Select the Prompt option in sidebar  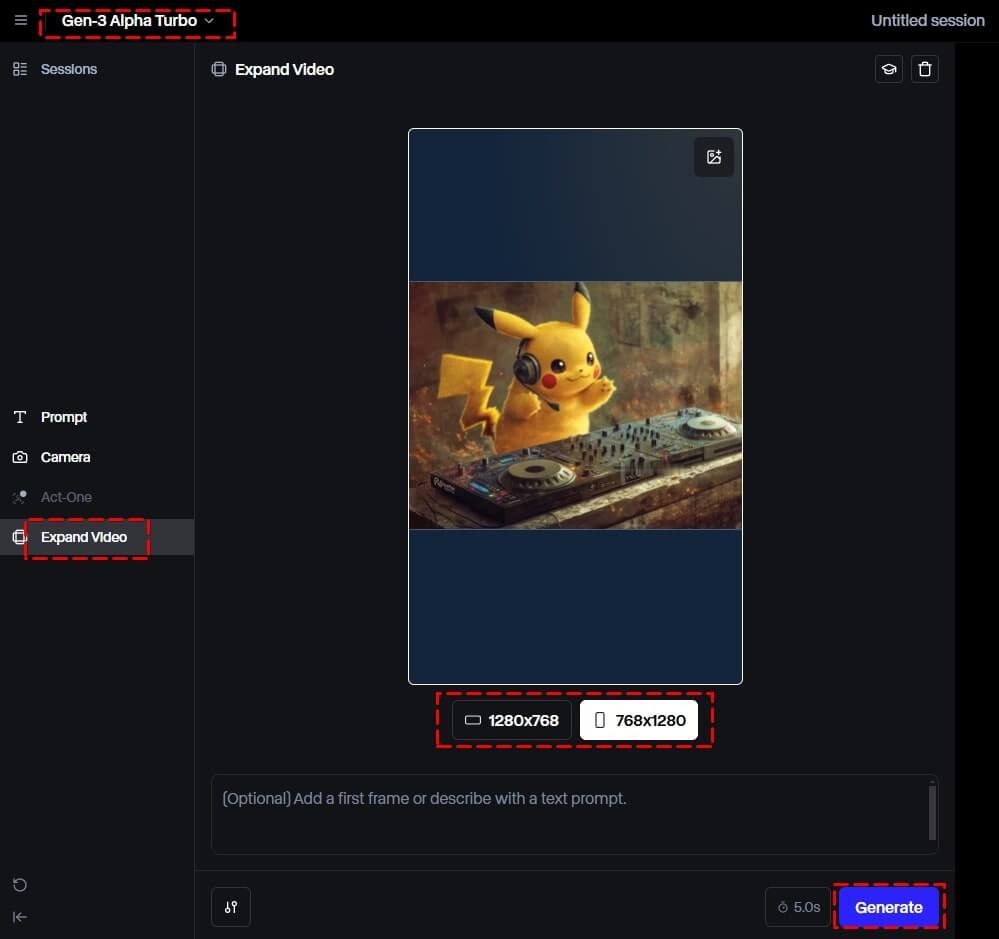tap(63, 417)
